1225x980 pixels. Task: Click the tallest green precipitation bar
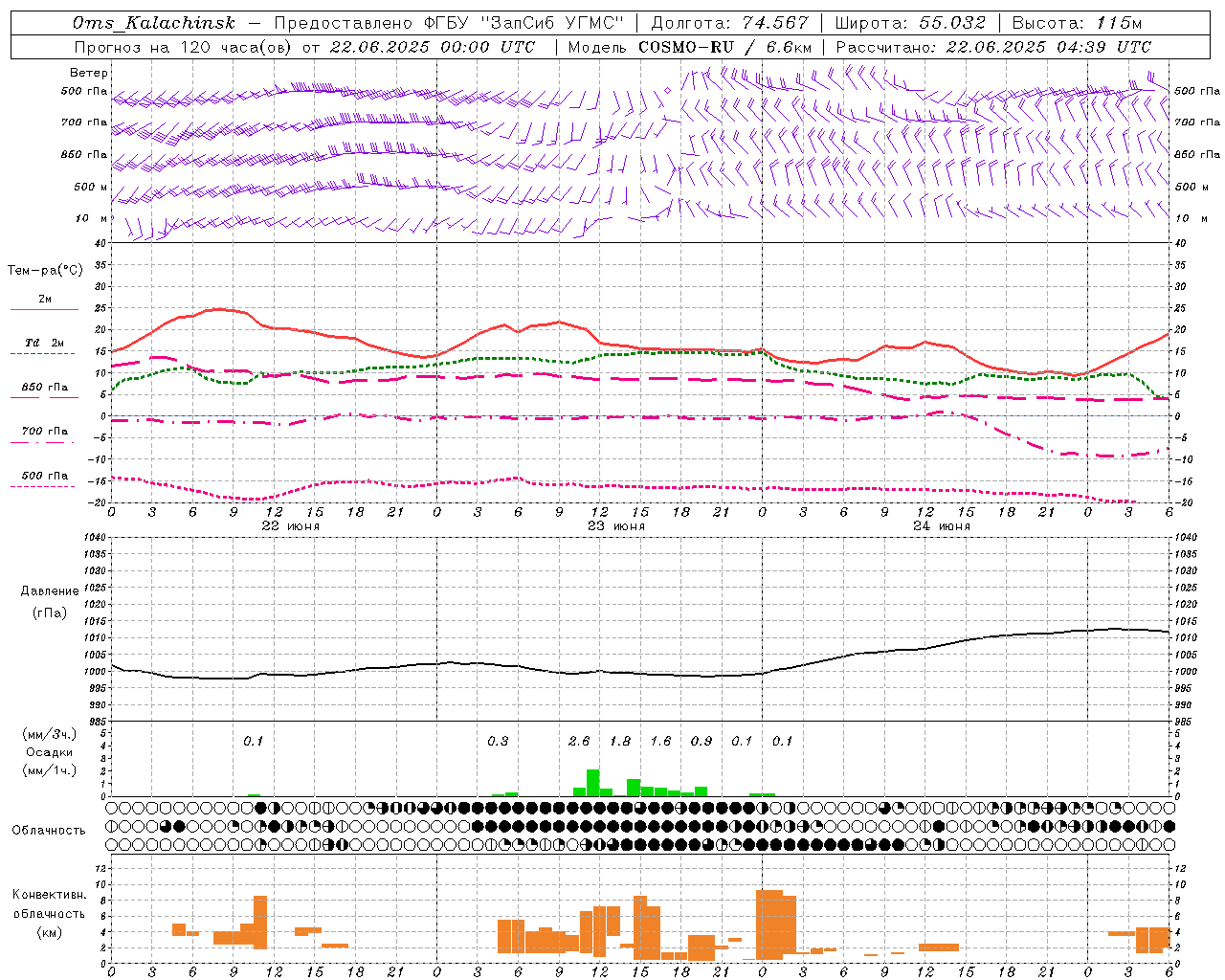click(593, 783)
